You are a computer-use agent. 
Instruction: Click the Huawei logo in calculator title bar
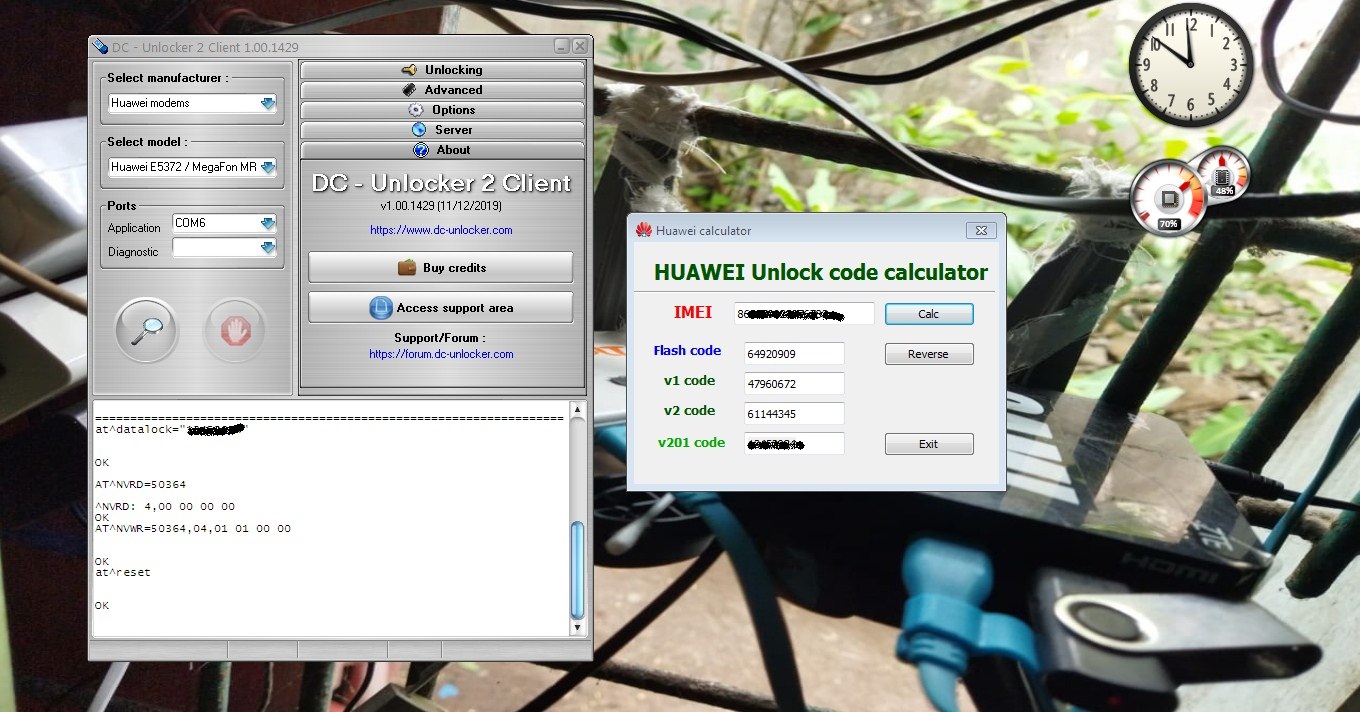pos(644,230)
